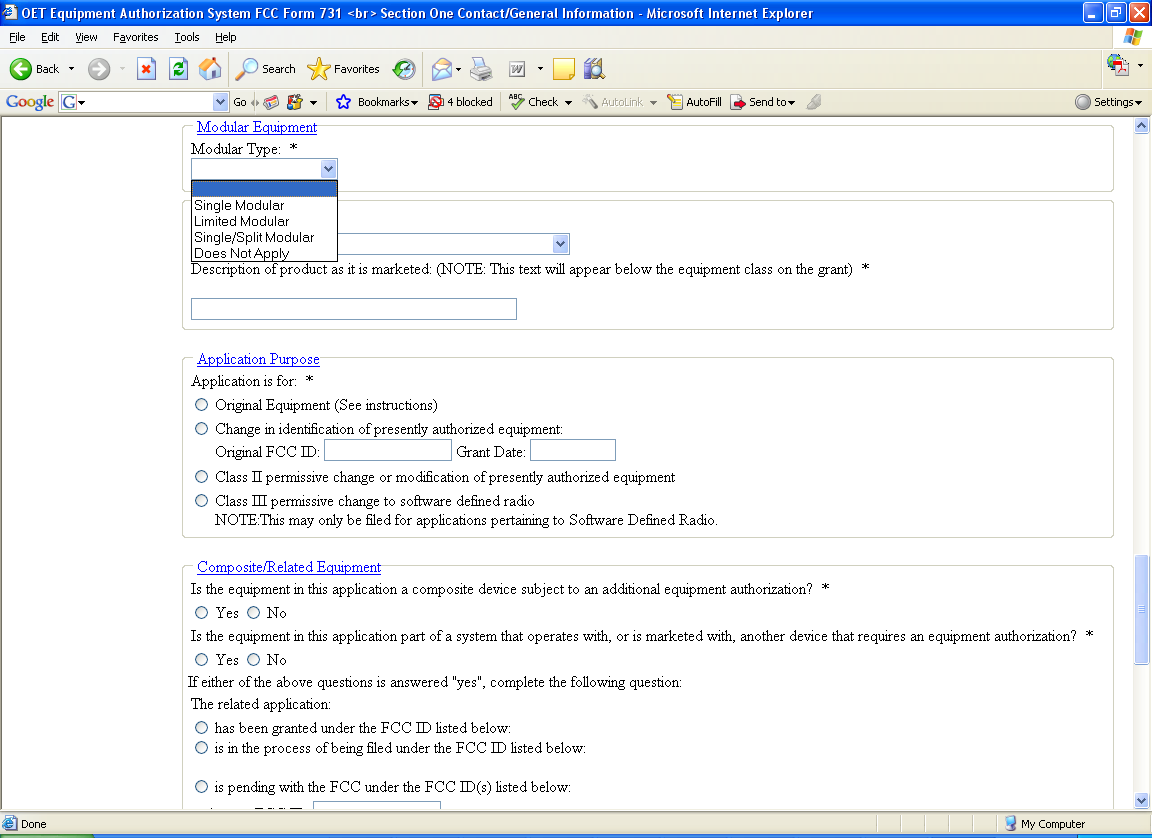Open the Search magnifier button

tap(265, 69)
